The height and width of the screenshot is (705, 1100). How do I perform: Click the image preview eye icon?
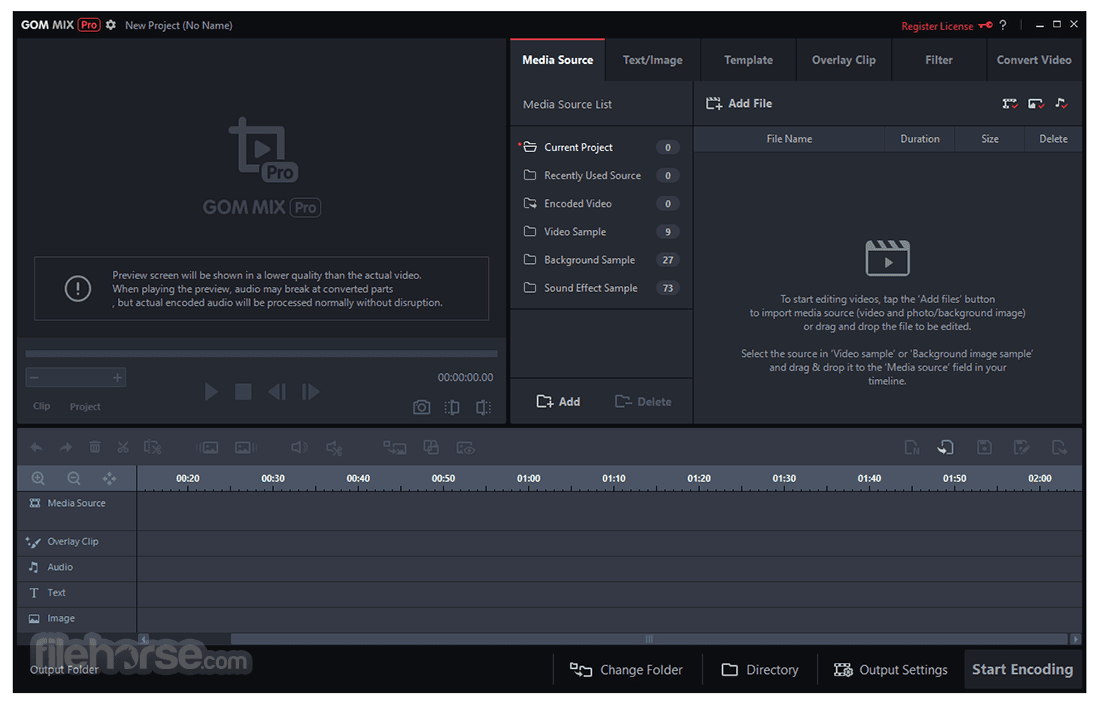pyautogui.click(x=466, y=448)
